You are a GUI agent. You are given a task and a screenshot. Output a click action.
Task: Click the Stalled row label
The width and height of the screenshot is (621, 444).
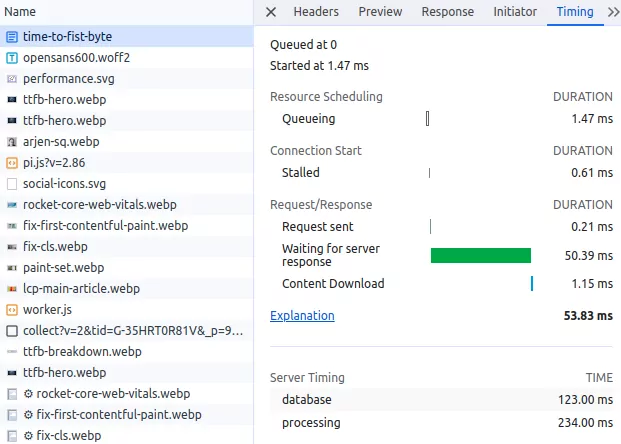(x=301, y=172)
